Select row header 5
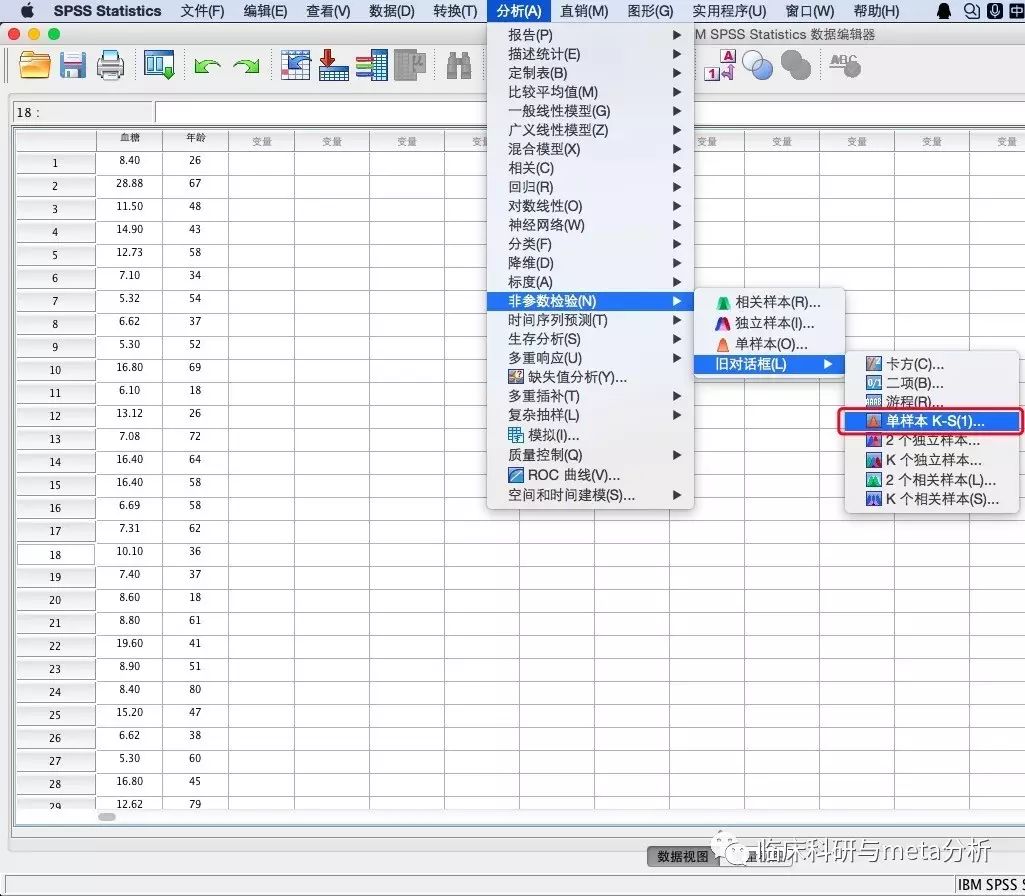1025x896 pixels. pos(56,254)
